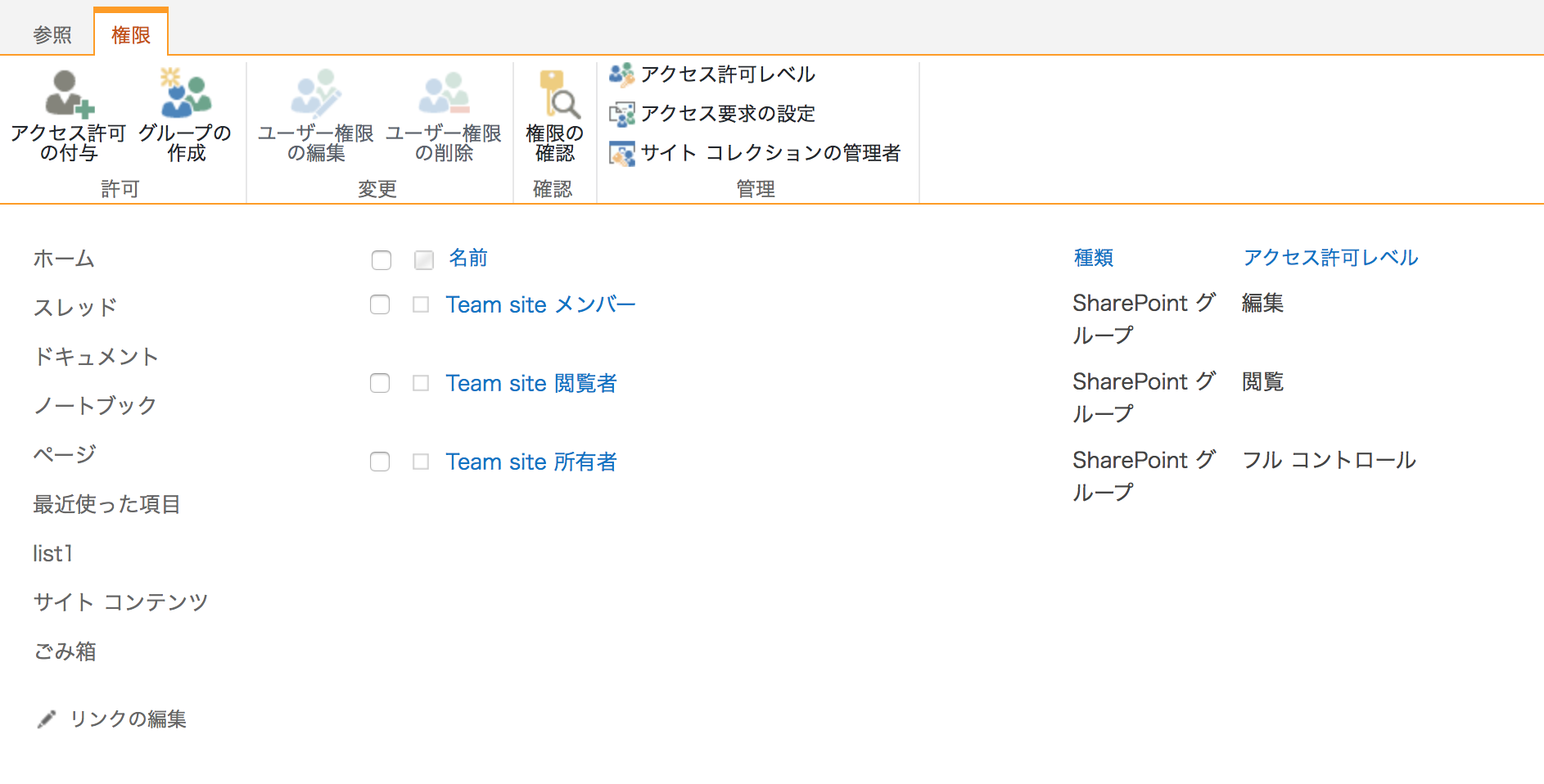Check the Team site メンバー checkbox
The height and width of the screenshot is (784, 1544).
click(380, 304)
